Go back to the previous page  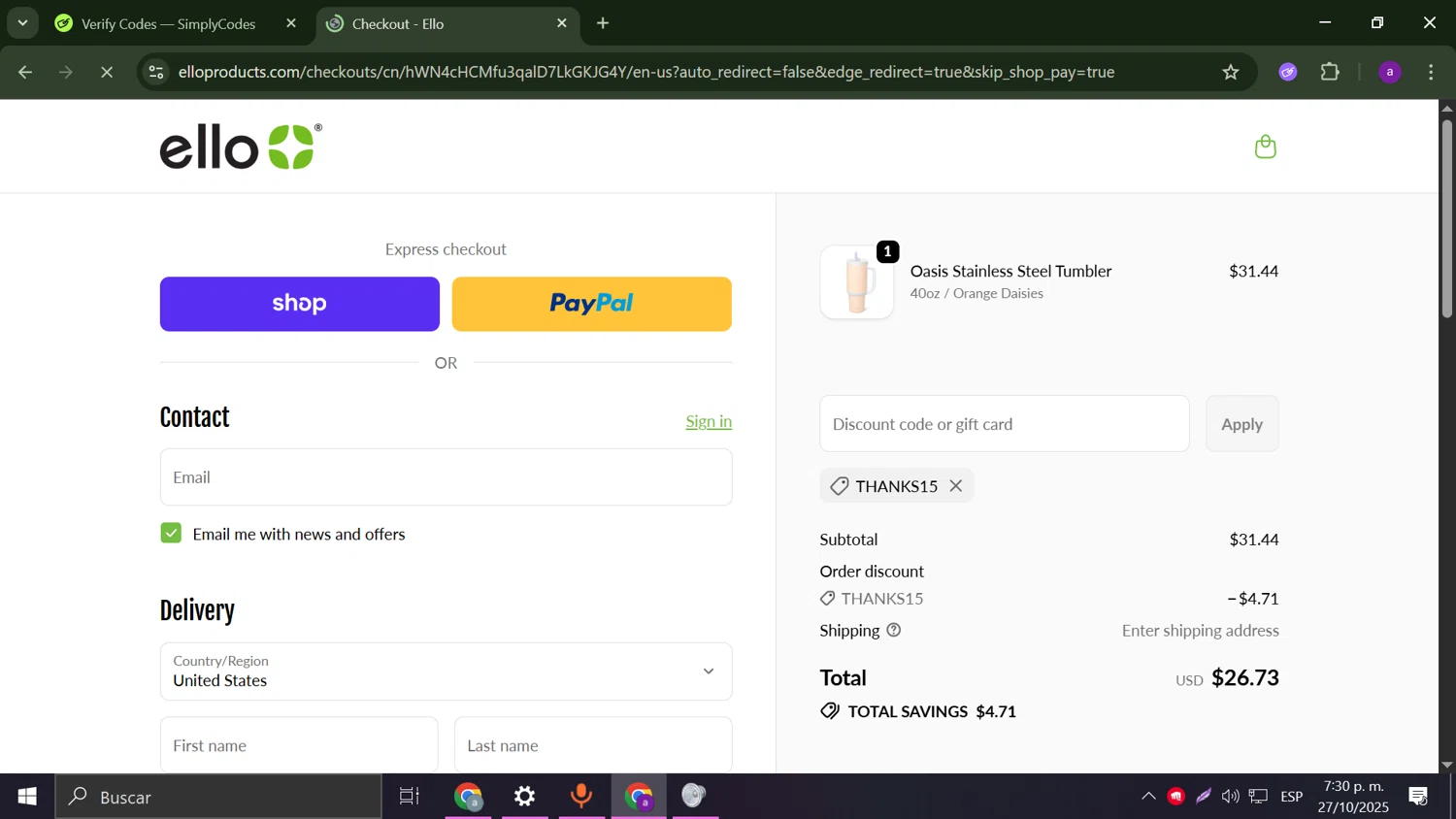click(25, 72)
